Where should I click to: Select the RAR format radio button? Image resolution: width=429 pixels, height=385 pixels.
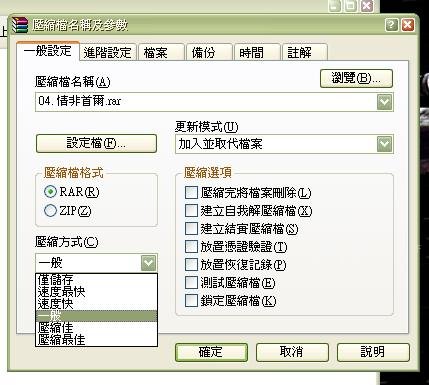click(50, 192)
